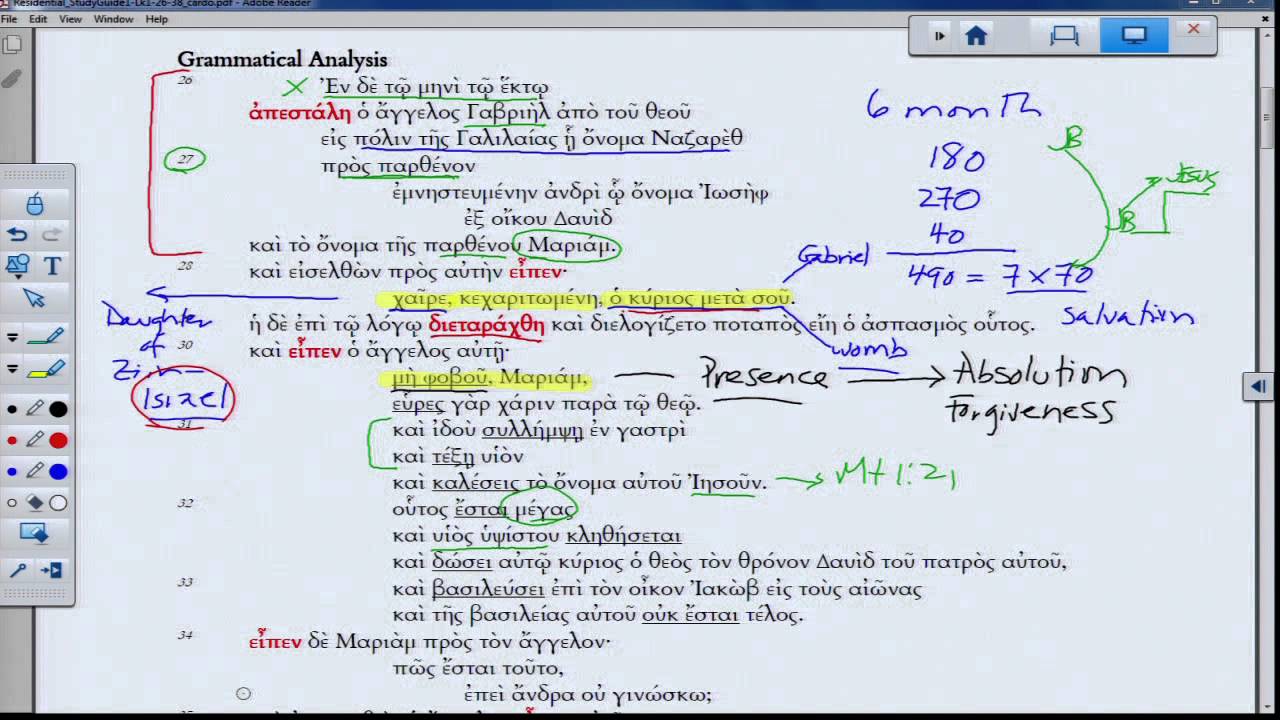The height and width of the screenshot is (720, 1280).
Task: Open the File menu
Action: pos(9,19)
